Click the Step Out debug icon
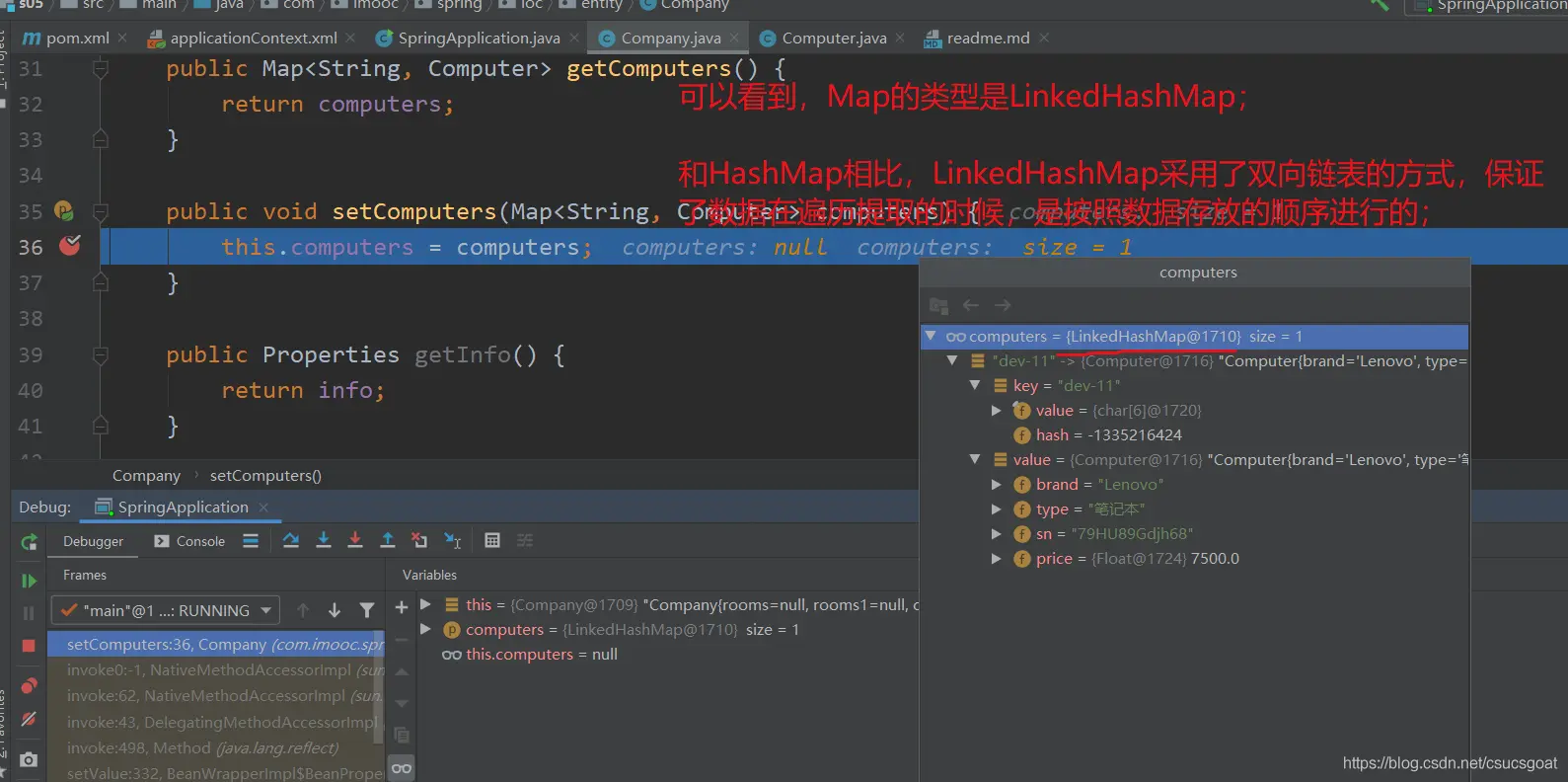Screen dimensions: 1568x782 pyautogui.click(x=388, y=540)
